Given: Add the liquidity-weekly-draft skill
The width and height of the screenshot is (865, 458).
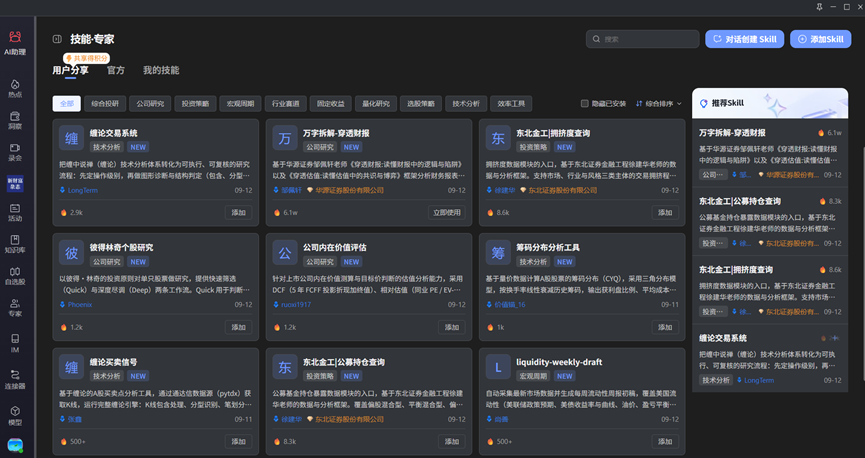Looking at the screenshot, I should tap(665, 441).
